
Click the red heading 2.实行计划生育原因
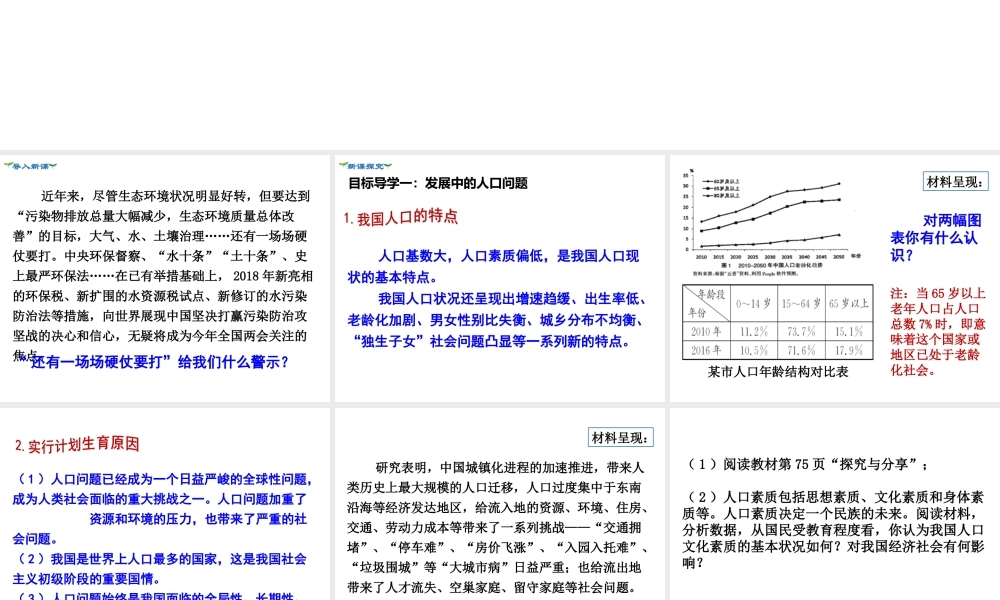(77, 444)
